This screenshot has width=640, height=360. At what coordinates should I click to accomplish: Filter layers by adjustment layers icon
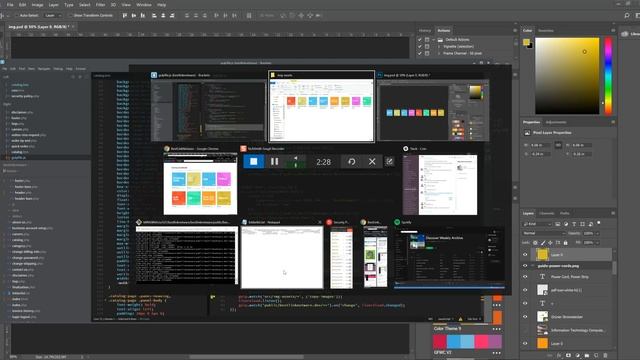pyautogui.click(x=566, y=224)
